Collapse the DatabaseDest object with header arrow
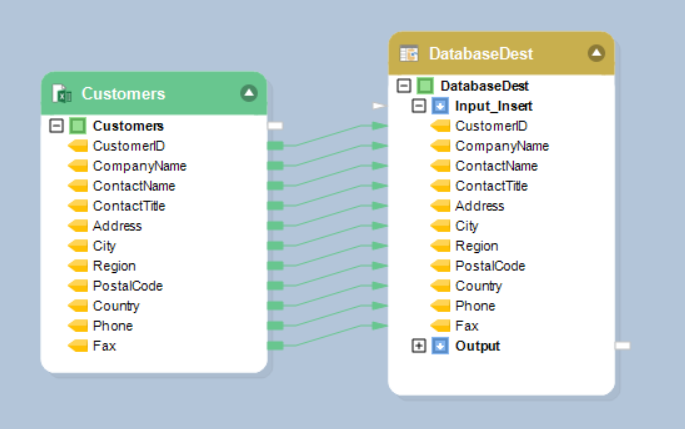 tap(596, 53)
